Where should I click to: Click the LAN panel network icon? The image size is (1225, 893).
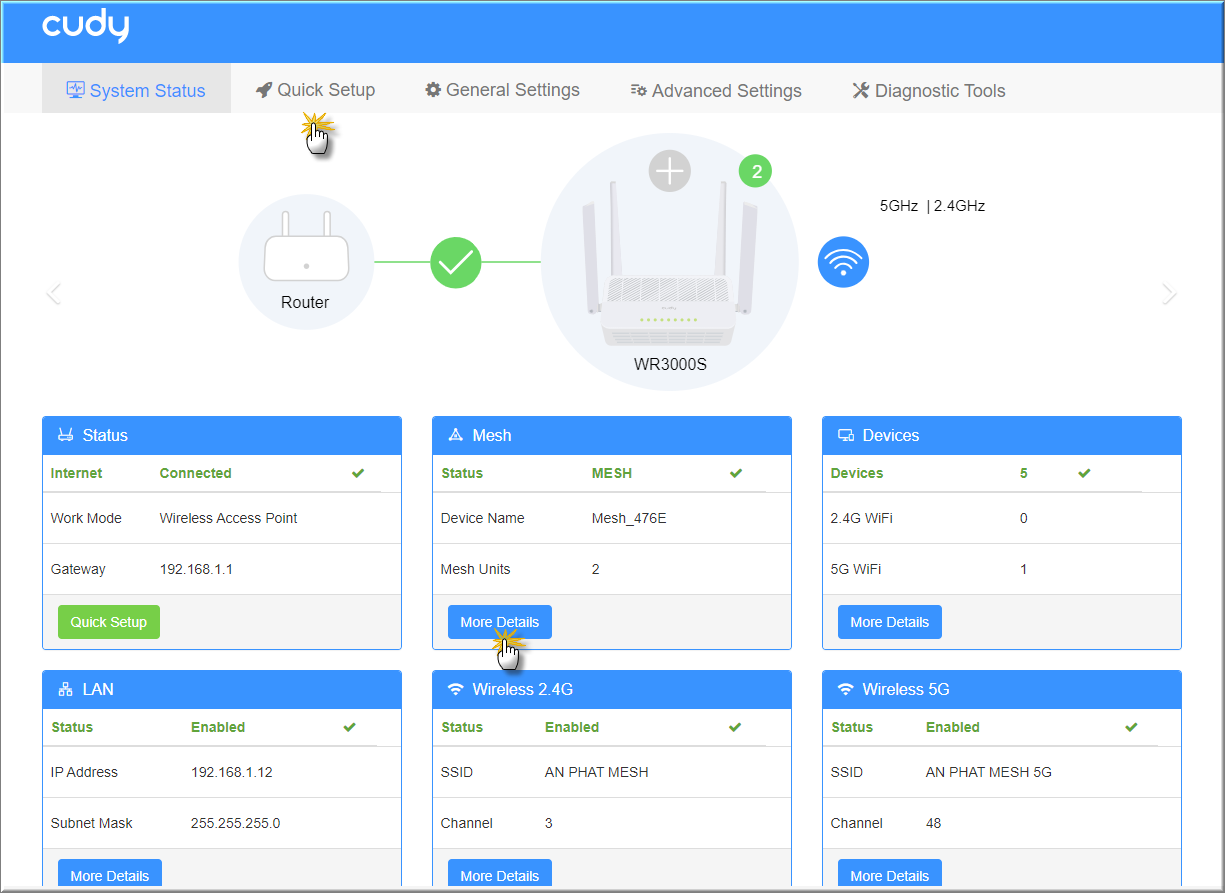pos(66,690)
